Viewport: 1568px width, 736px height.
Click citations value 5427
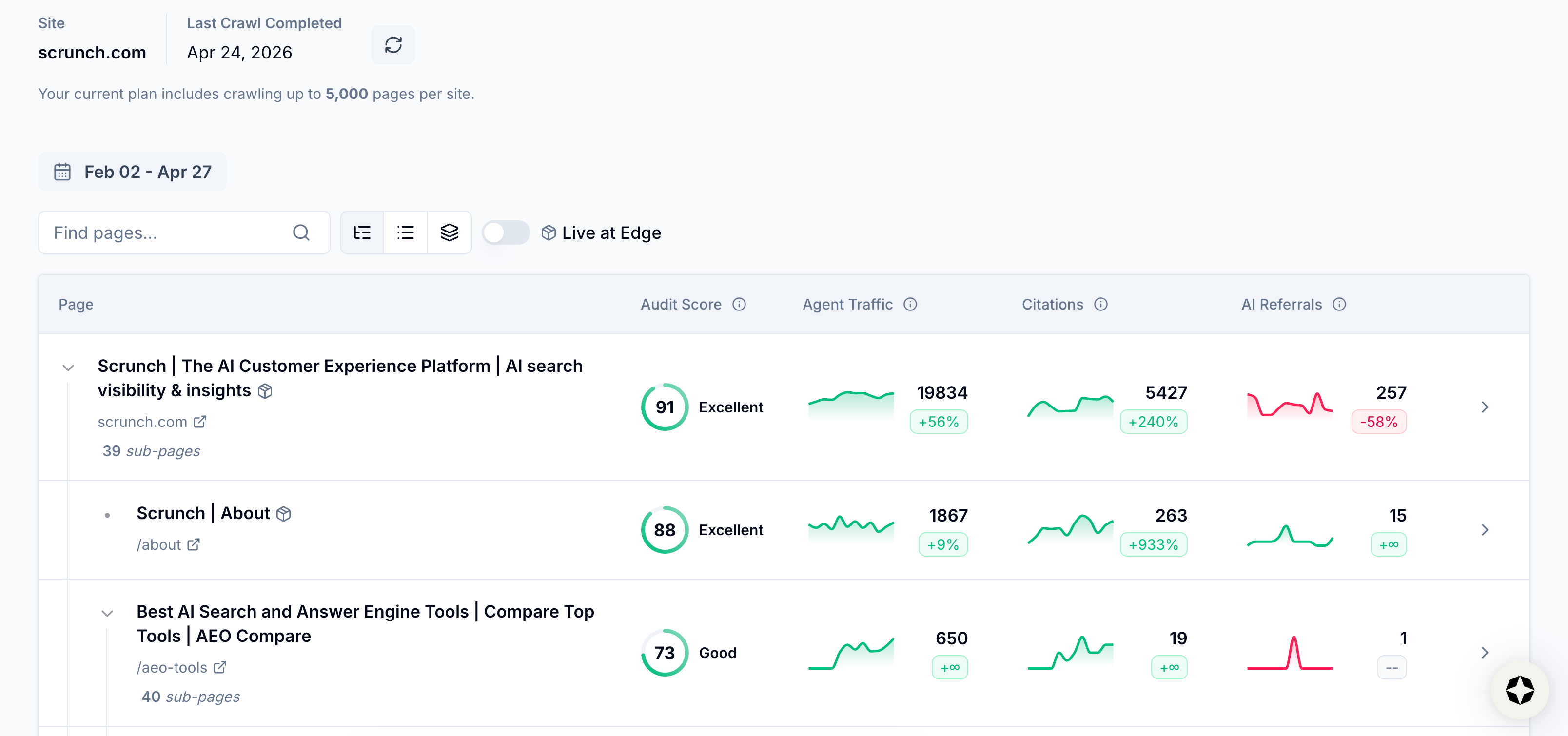(x=1166, y=392)
